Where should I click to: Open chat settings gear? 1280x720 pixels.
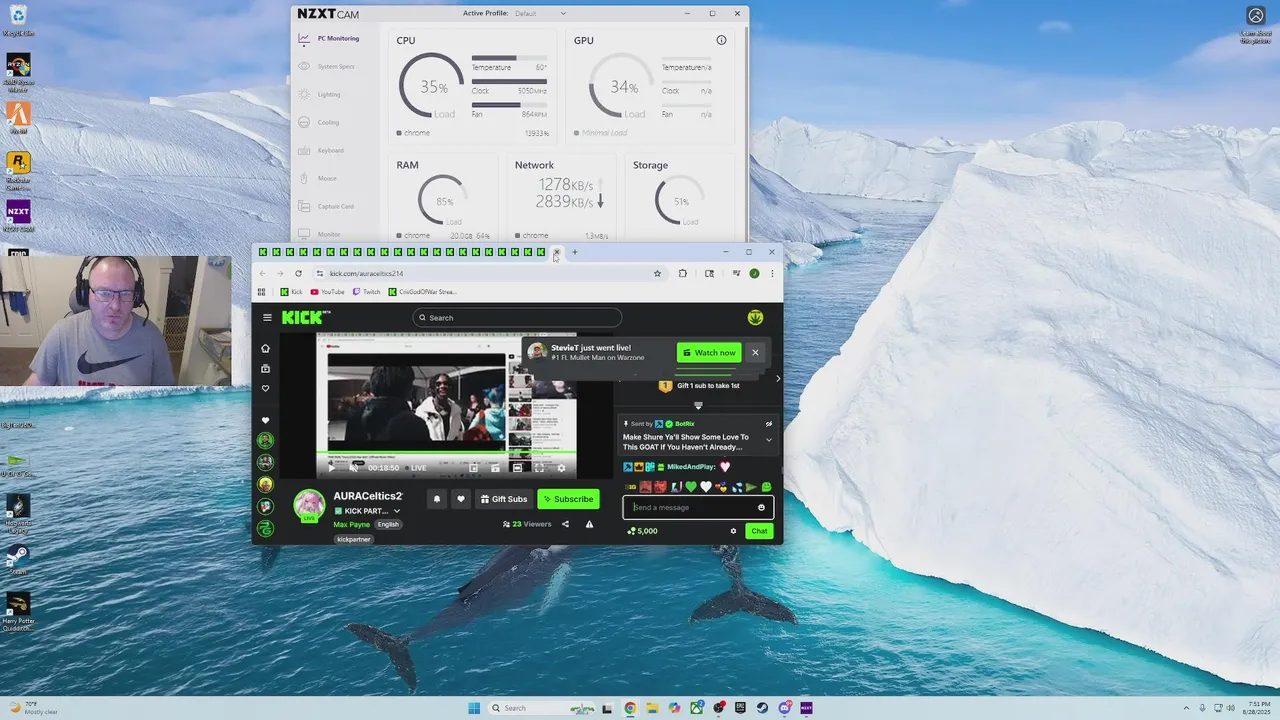tap(733, 531)
